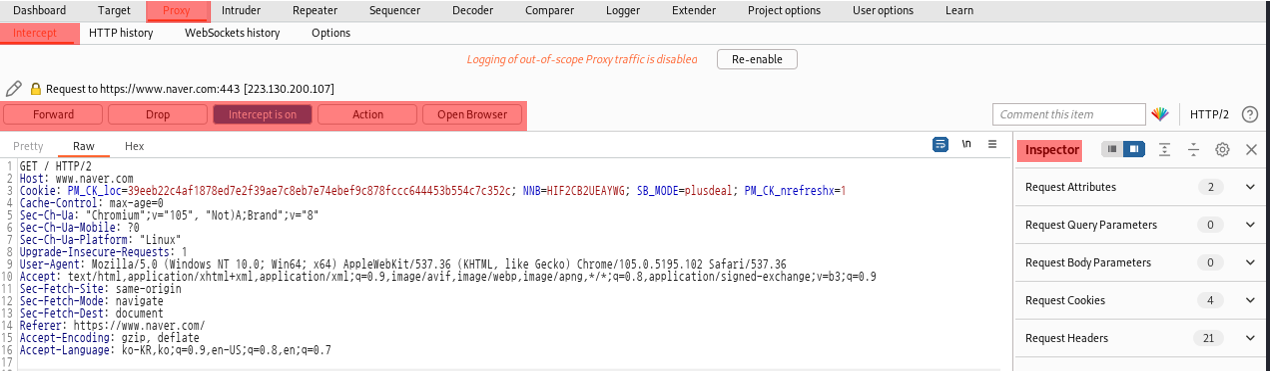This screenshot has height=371, width=1270.
Task: Switch to the Intruder tab
Action: point(241,11)
